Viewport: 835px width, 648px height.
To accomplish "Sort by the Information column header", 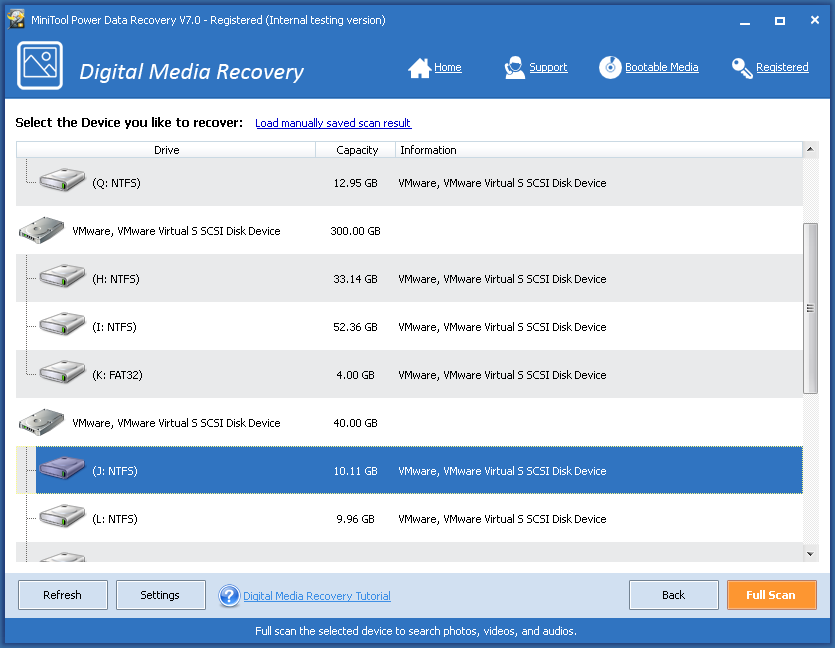I will pos(599,150).
